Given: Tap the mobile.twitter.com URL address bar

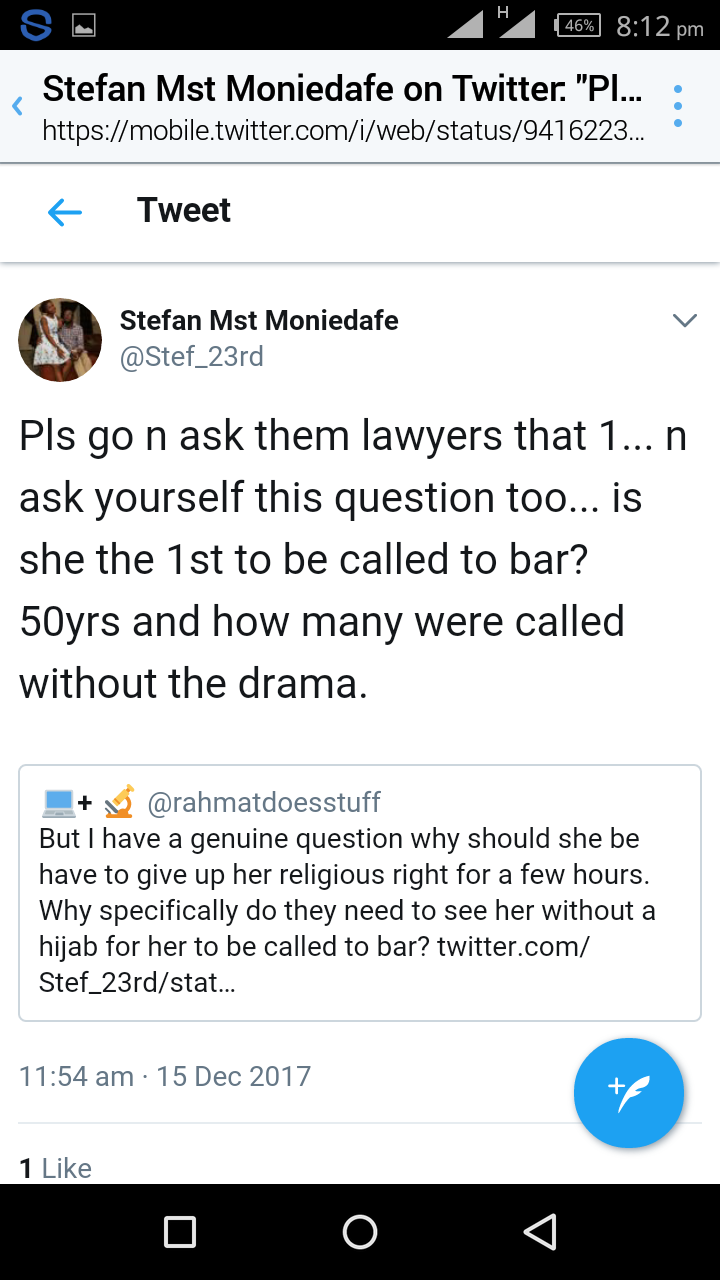Looking at the screenshot, I should pos(342,131).
